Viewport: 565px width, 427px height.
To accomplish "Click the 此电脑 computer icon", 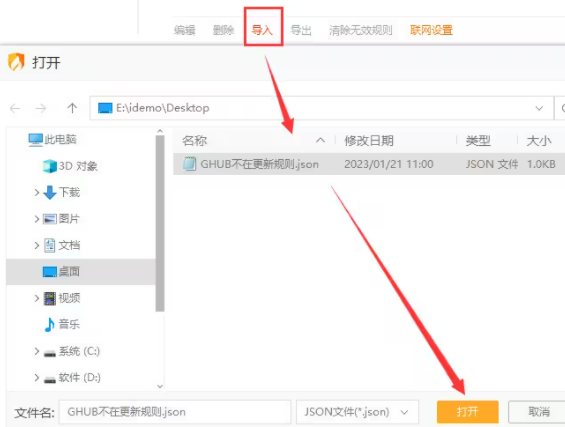I will coord(36,140).
